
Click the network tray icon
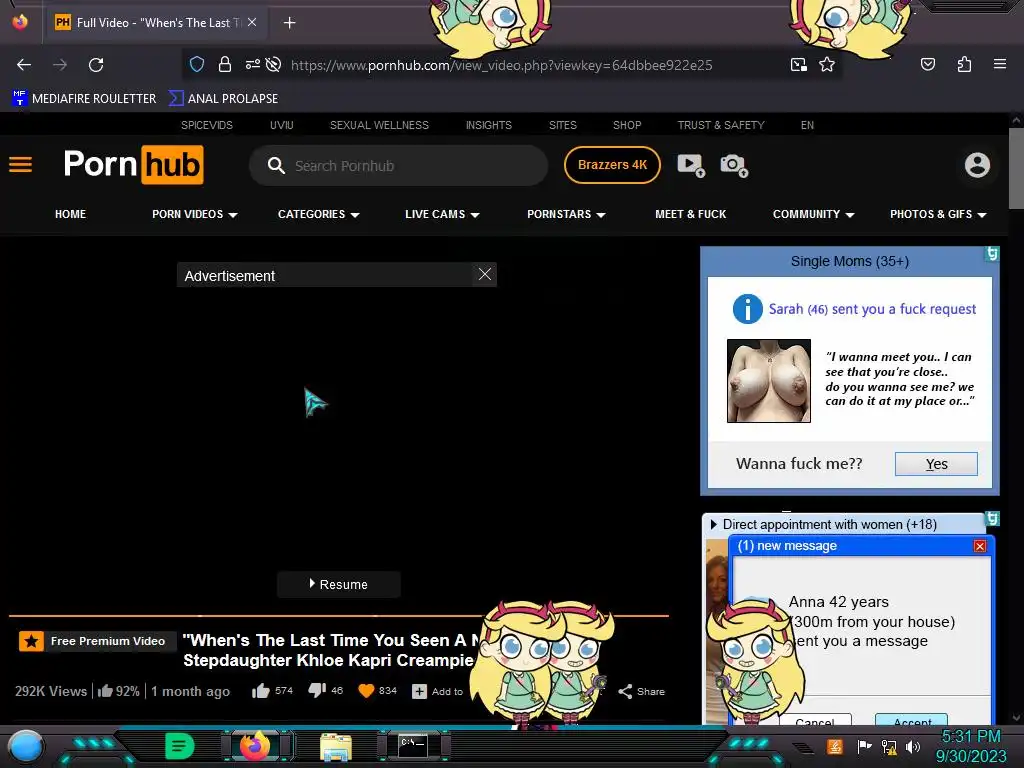pos(889,746)
